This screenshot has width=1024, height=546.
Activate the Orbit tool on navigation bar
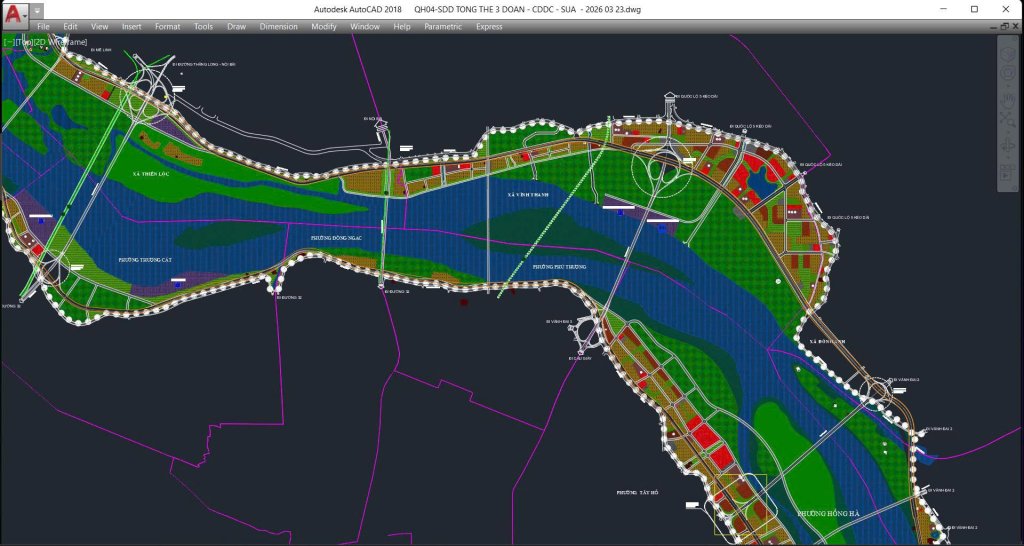point(1008,146)
